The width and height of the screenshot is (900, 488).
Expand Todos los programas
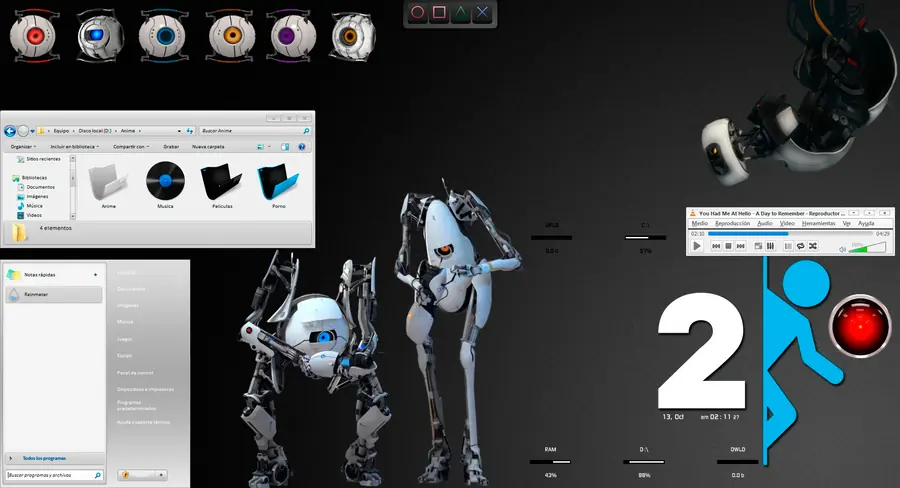tap(54, 458)
